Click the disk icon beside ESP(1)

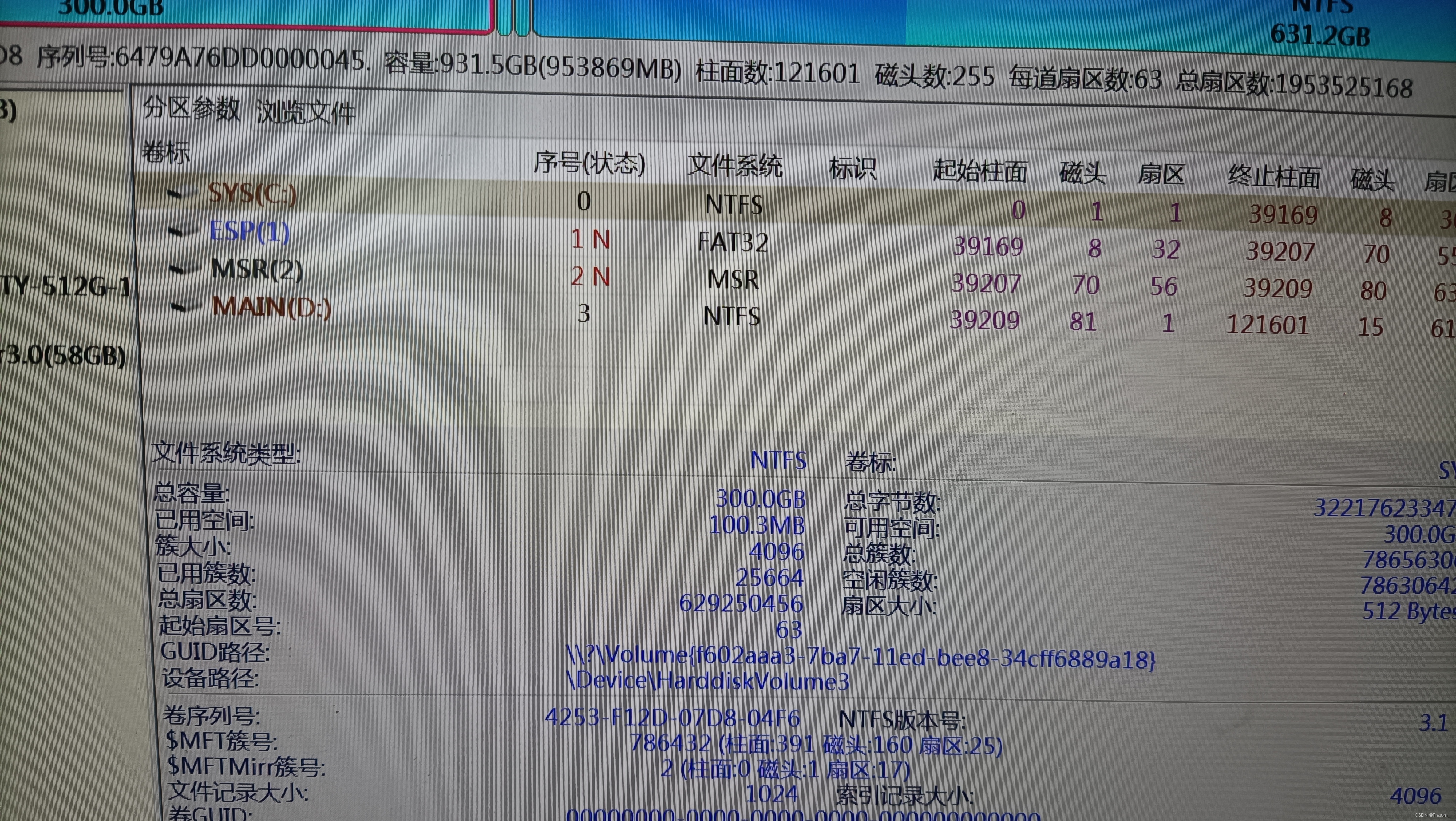point(184,230)
